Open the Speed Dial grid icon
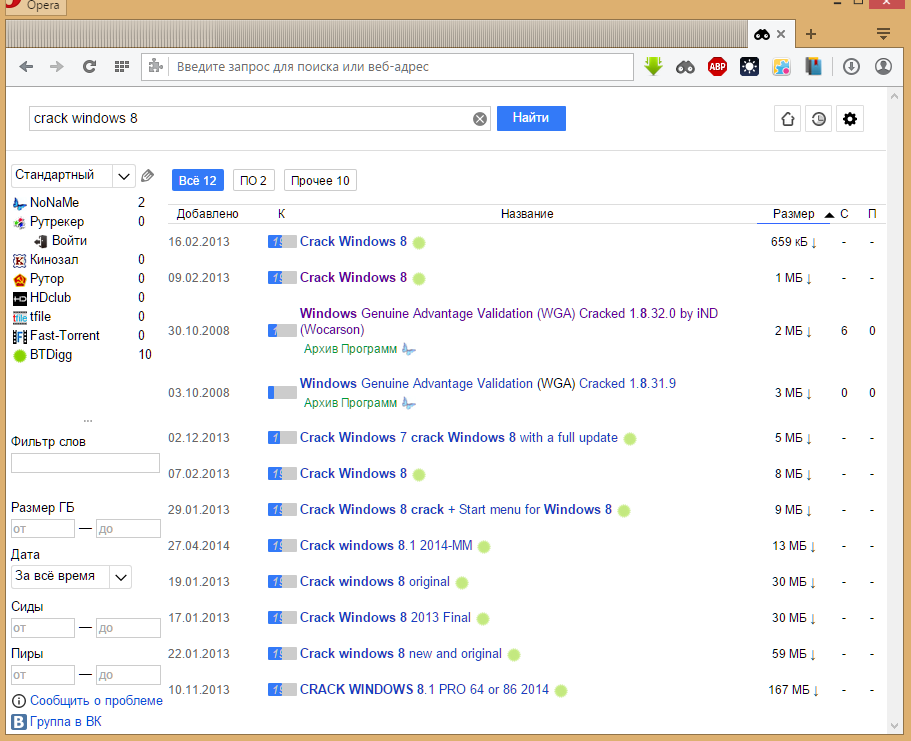The width and height of the screenshot is (911, 741). (121, 67)
